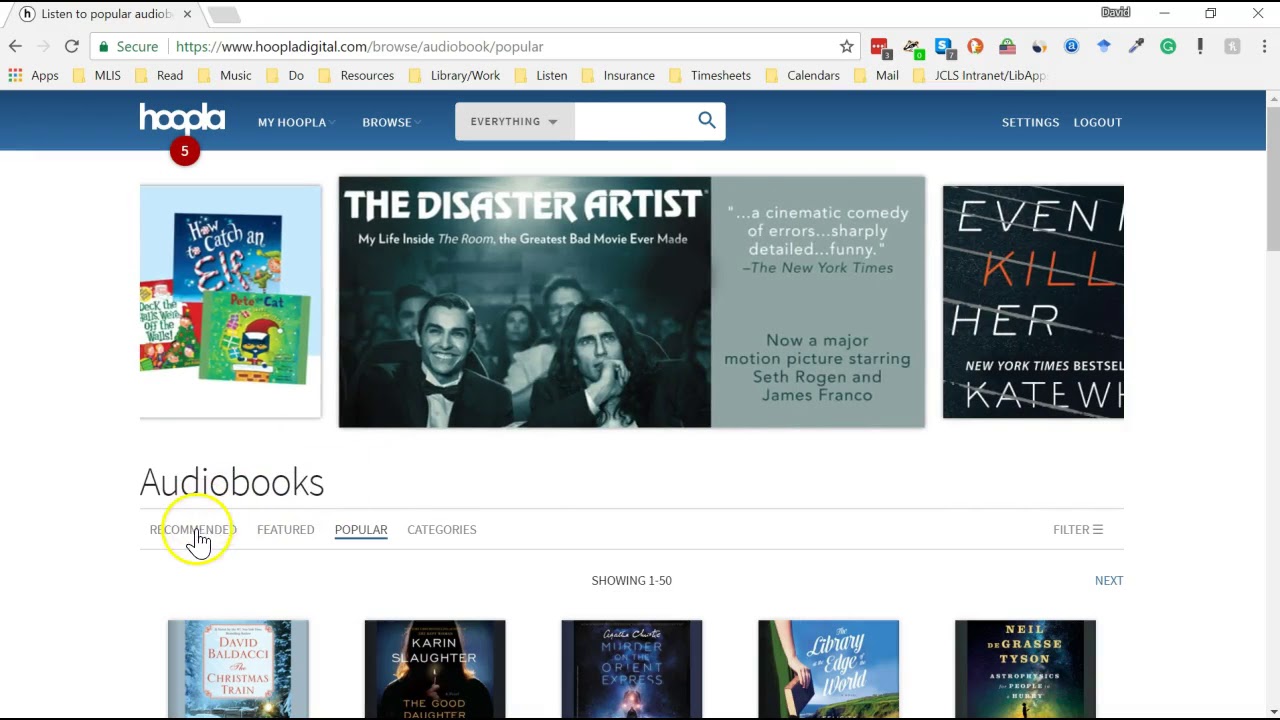Screen dimensions: 1280x720
Task: Switch to the FEATURED tab
Action: point(285,530)
